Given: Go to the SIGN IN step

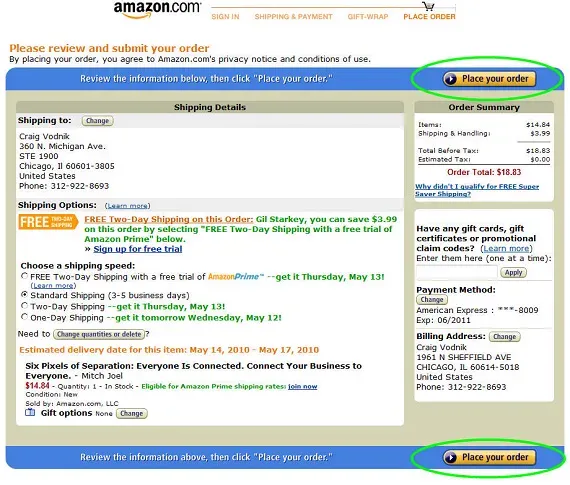Looking at the screenshot, I should [x=225, y=17].
